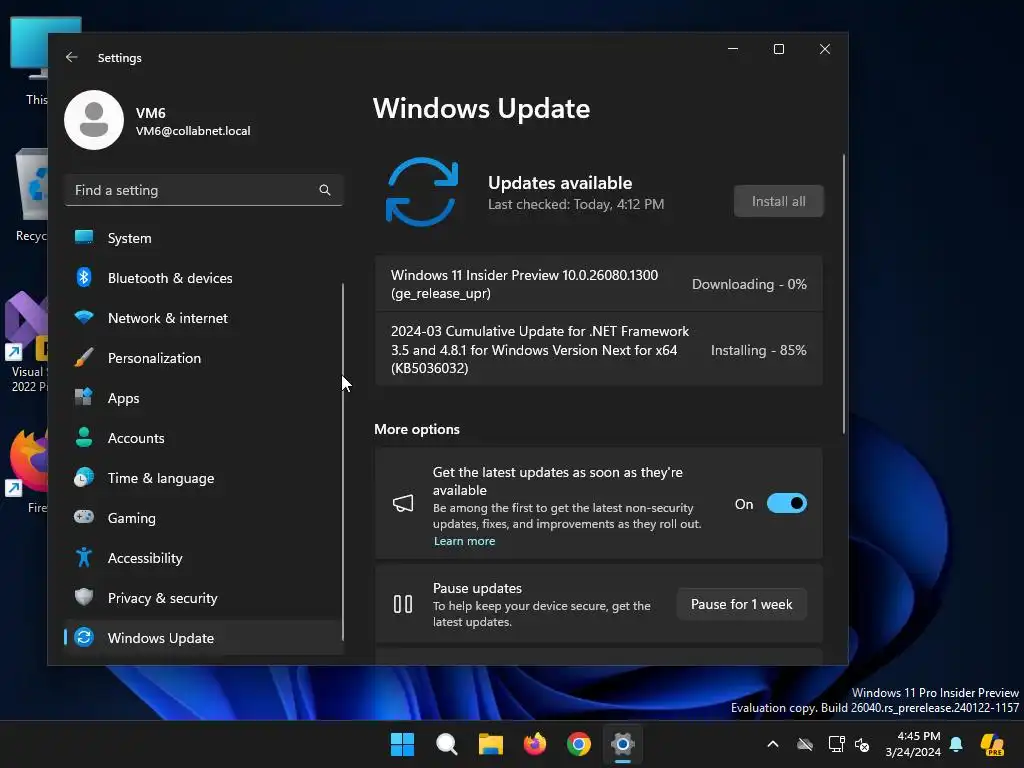Click the search magnifier in Find a setting

325,190
